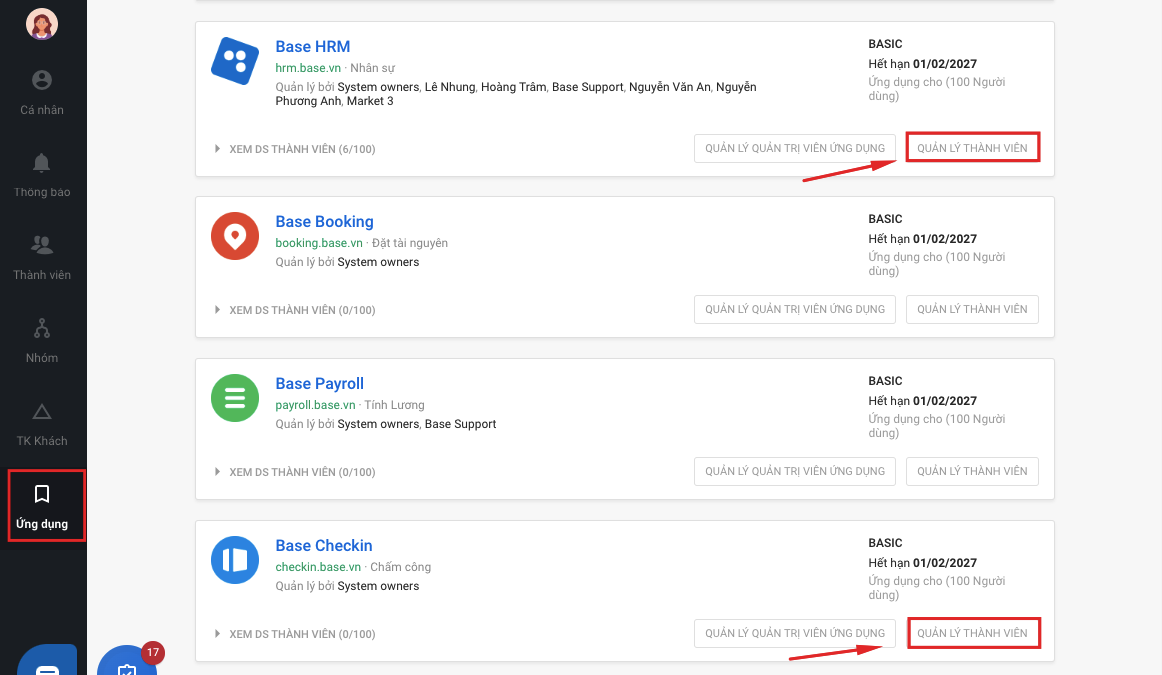Click Quản lý thành viên for Base Booking
Image resolution: width=1162 pixels, height=675 pixels.
point(972,309)
